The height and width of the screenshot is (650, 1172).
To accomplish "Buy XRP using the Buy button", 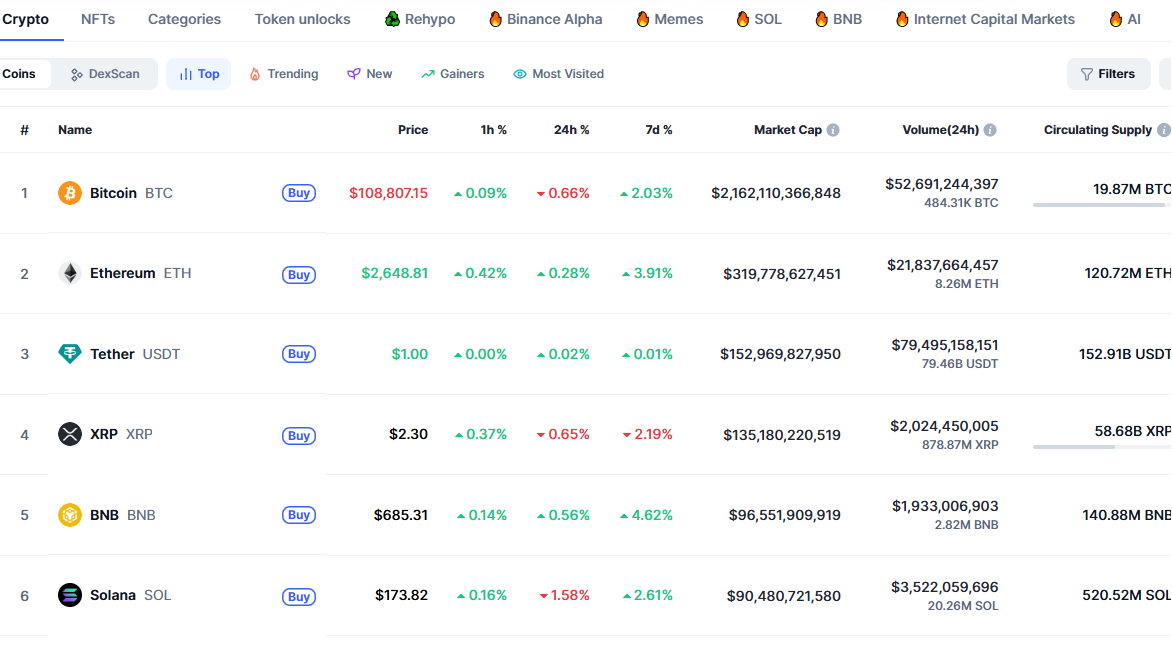I will (x=299, y=436).
